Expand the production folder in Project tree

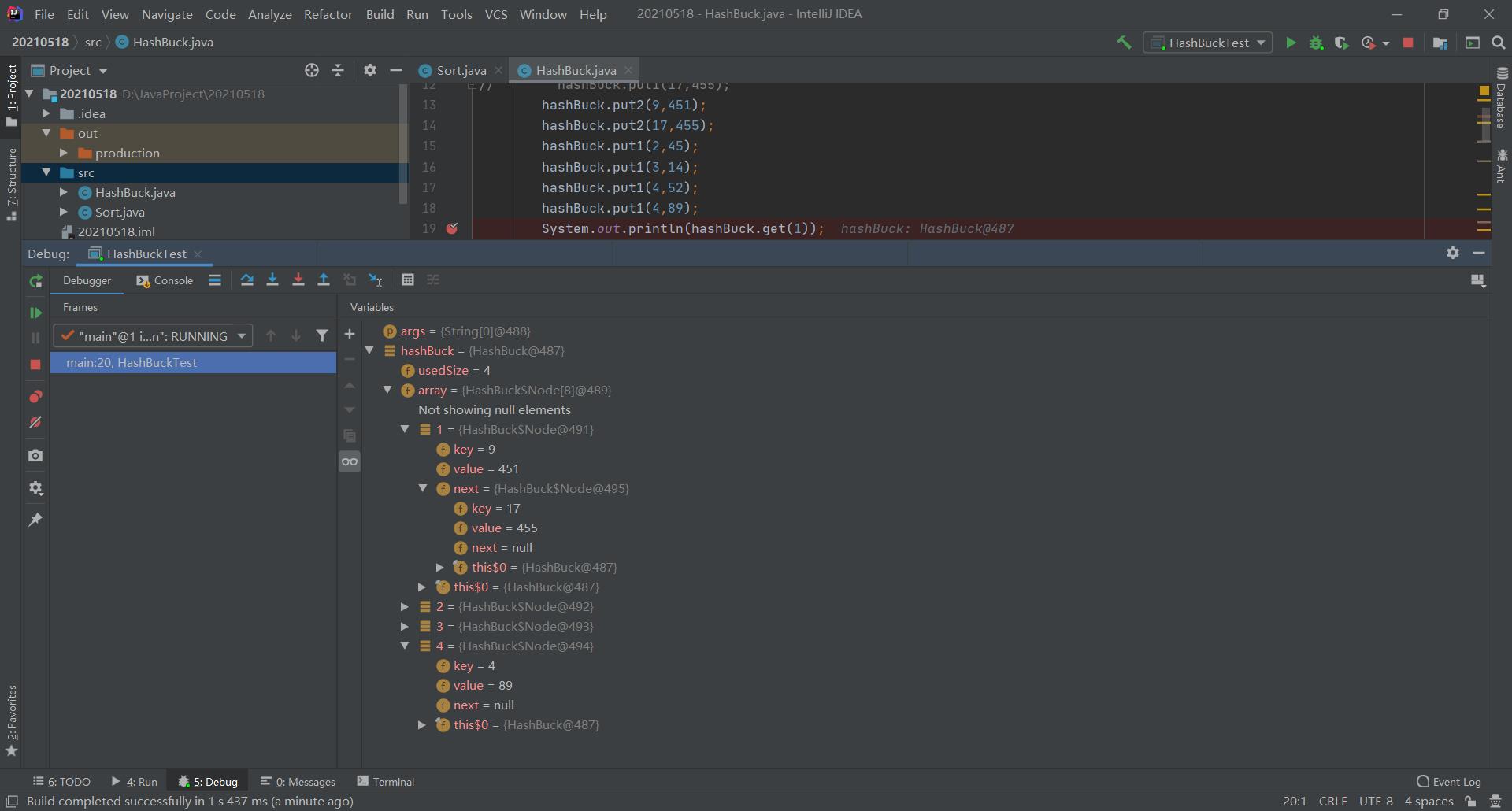[x=64, y=153]
